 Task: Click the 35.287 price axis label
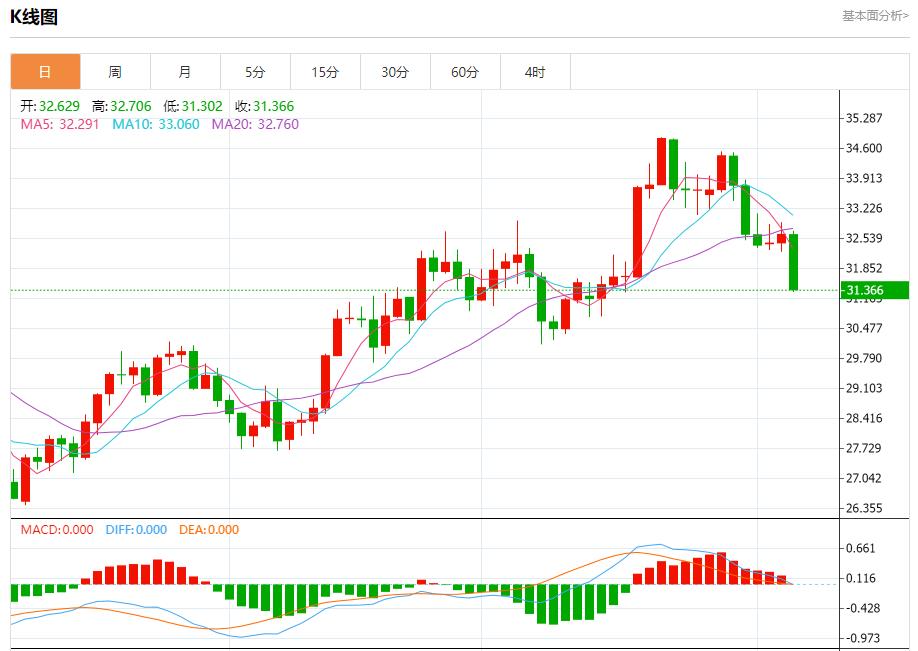(864, 118)
